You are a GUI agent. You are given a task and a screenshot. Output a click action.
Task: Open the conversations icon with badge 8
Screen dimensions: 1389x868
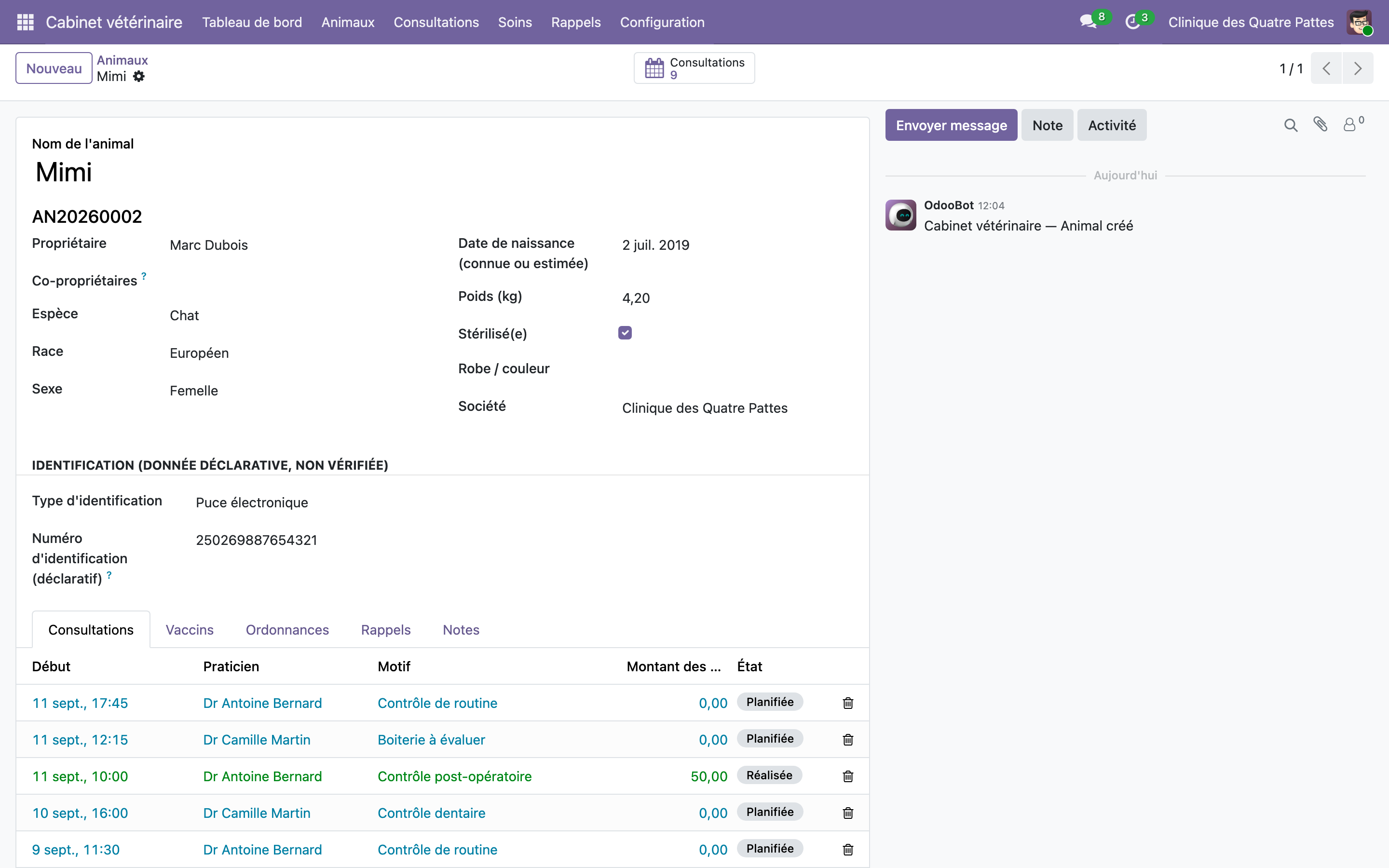1088,22
